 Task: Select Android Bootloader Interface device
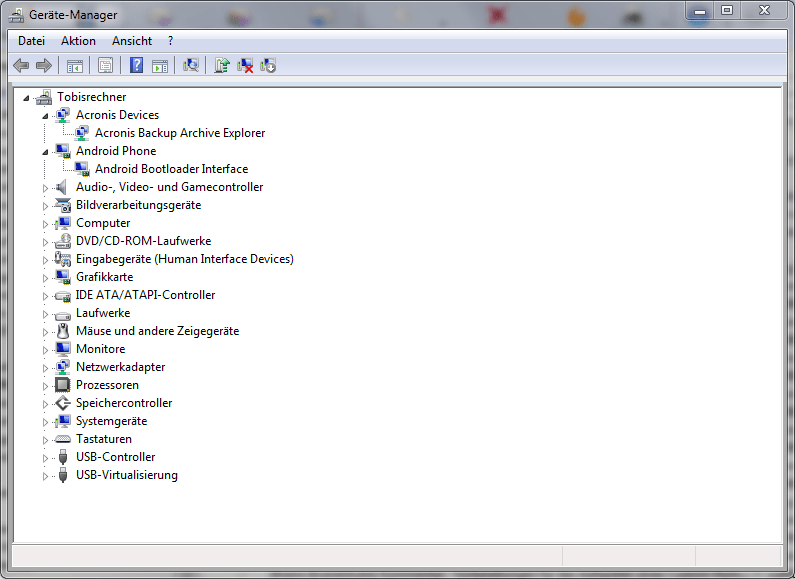[171, 169]
